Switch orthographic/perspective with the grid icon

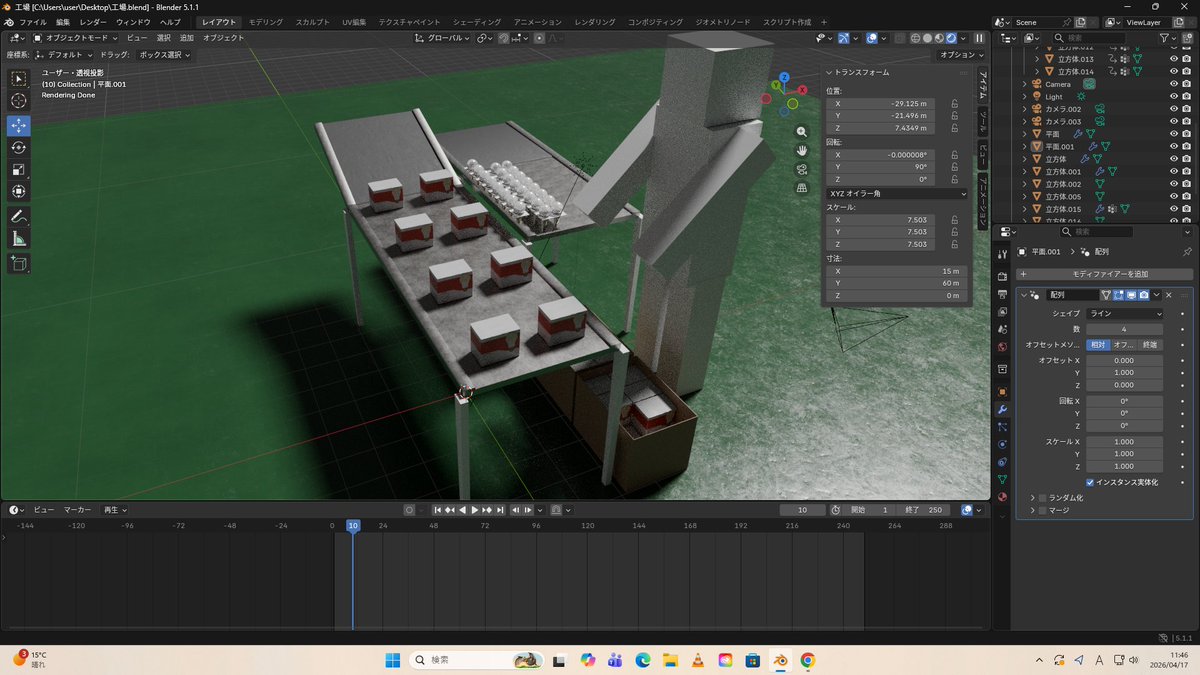(802, 188)
